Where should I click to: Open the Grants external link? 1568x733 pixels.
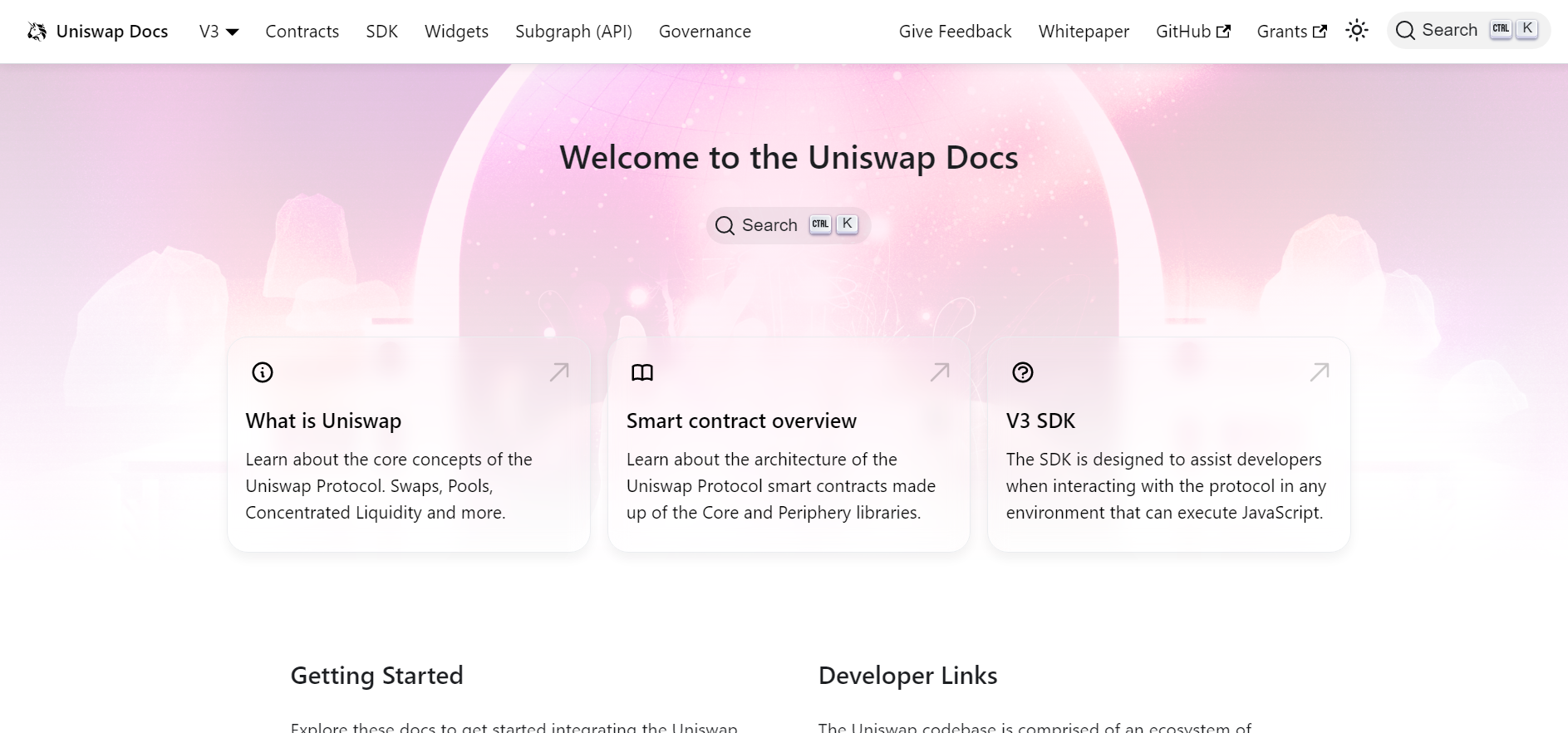[x=1291, y=32]
